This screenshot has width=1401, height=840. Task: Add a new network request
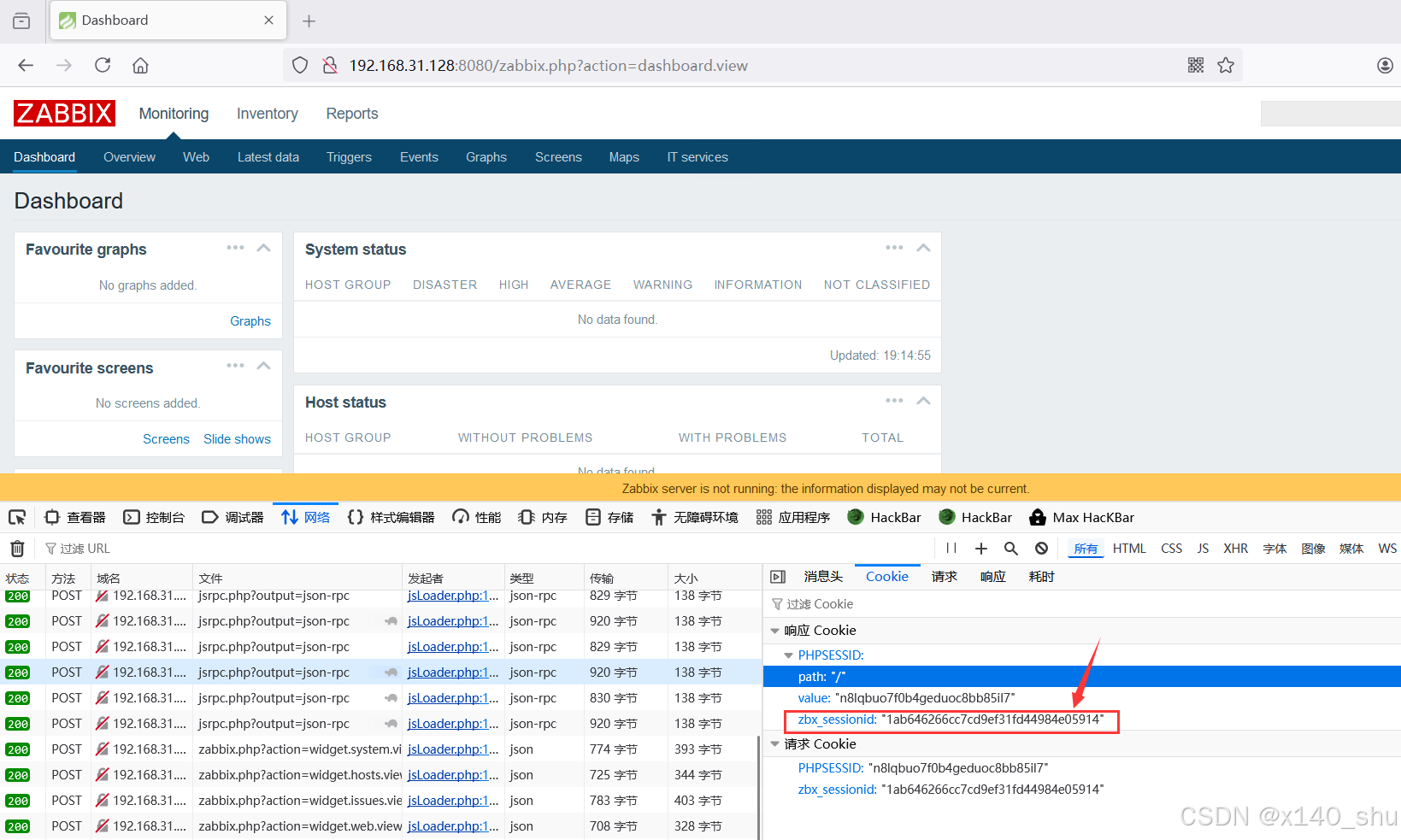coord(981,549)
